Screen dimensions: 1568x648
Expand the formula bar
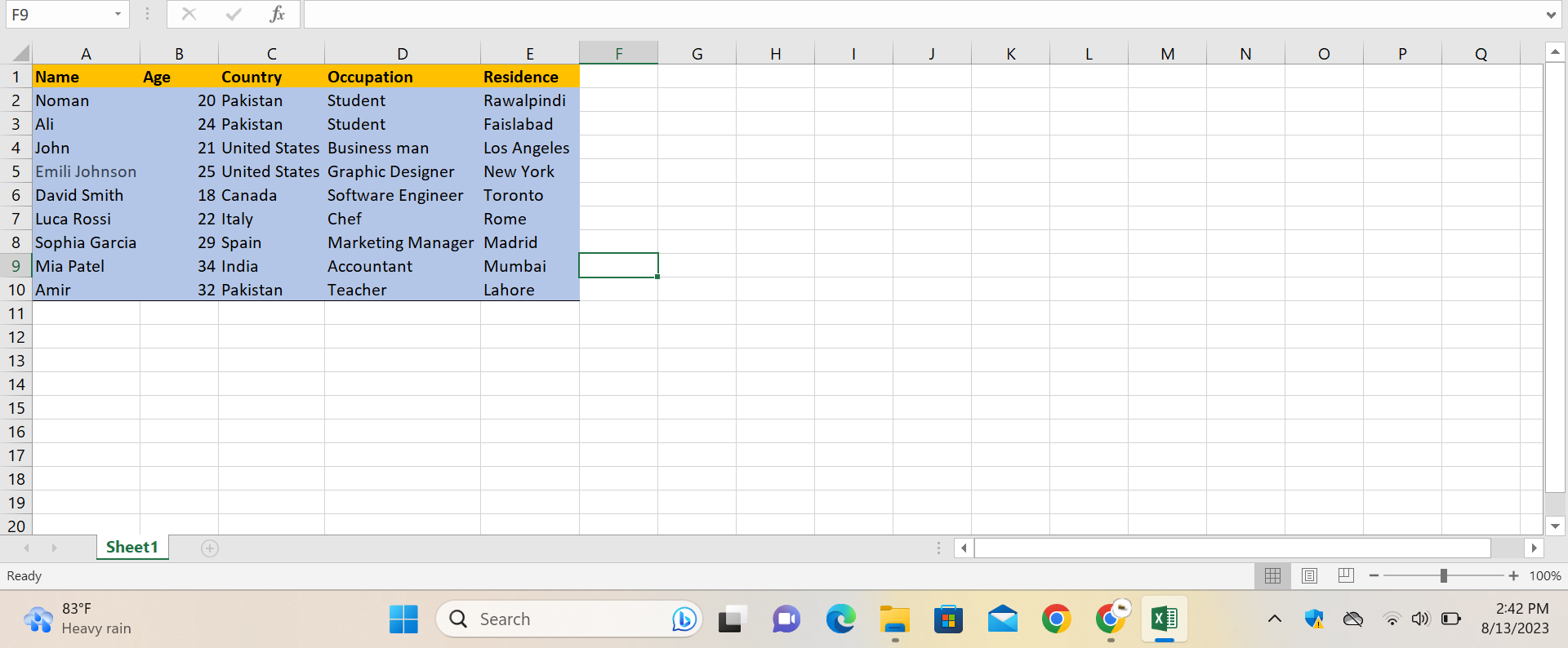(1550, 15)
